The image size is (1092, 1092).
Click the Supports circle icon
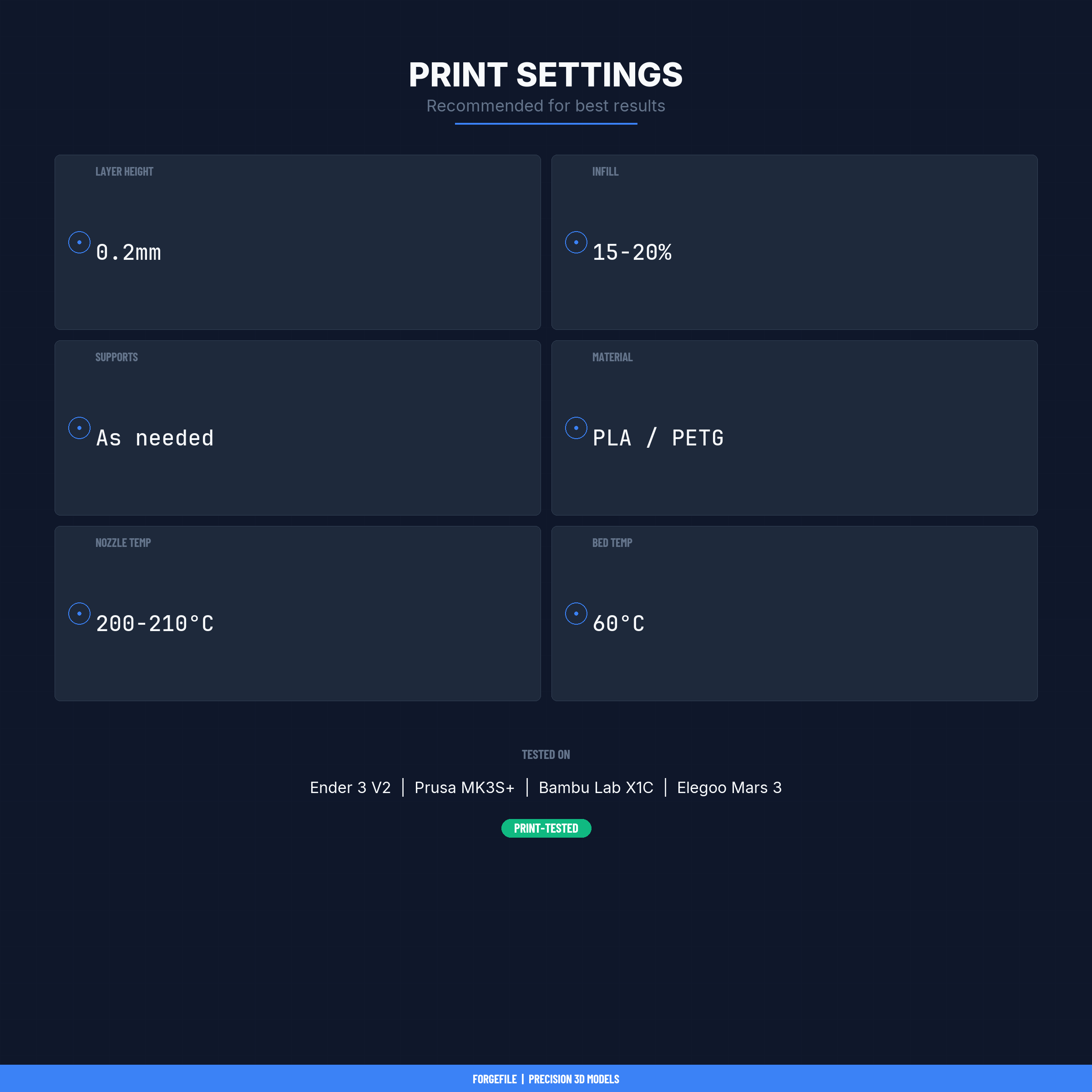point(79,428)
